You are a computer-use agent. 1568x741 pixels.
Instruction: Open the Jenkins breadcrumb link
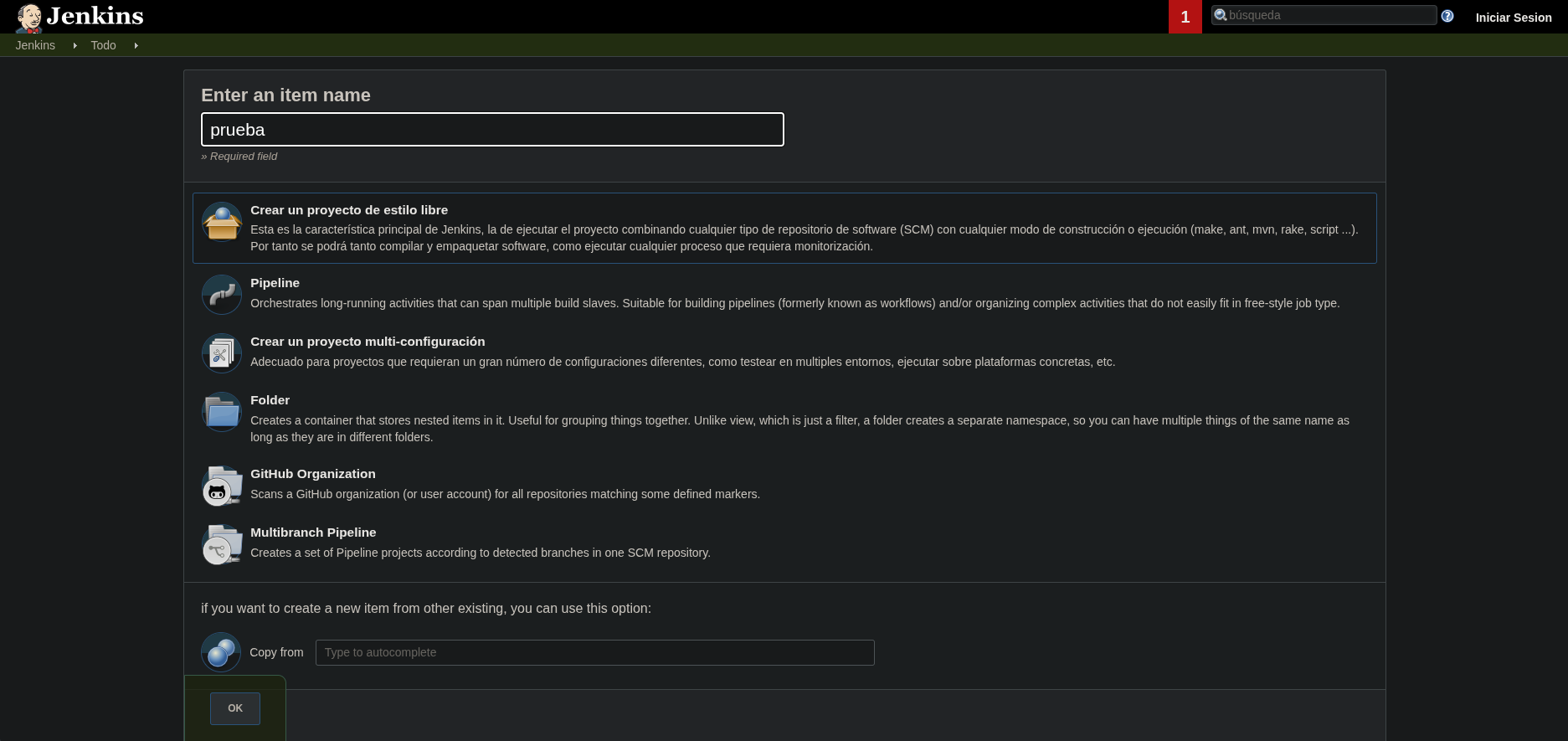pos(35,45)
